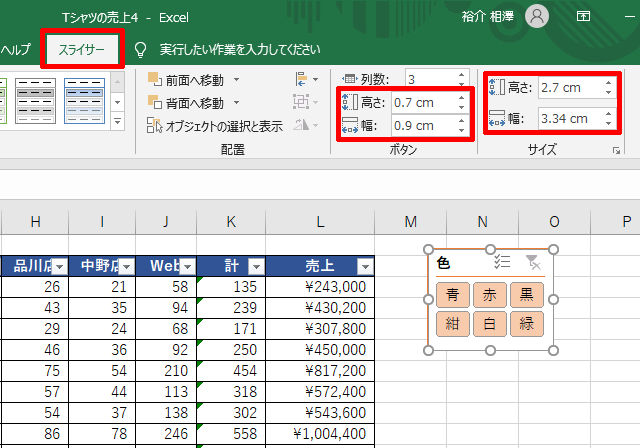Open the align objects dropdown icon
640x448 pixels.
point(307,79)
